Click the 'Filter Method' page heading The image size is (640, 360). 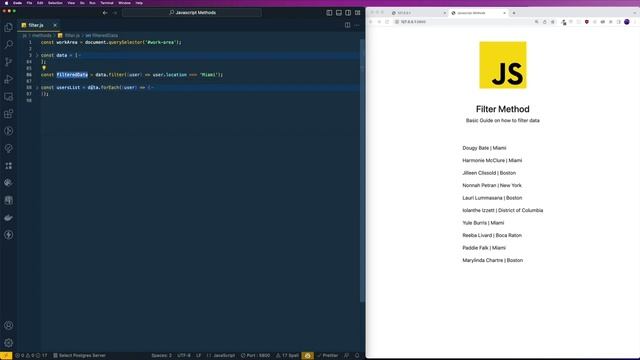[502, 109]
